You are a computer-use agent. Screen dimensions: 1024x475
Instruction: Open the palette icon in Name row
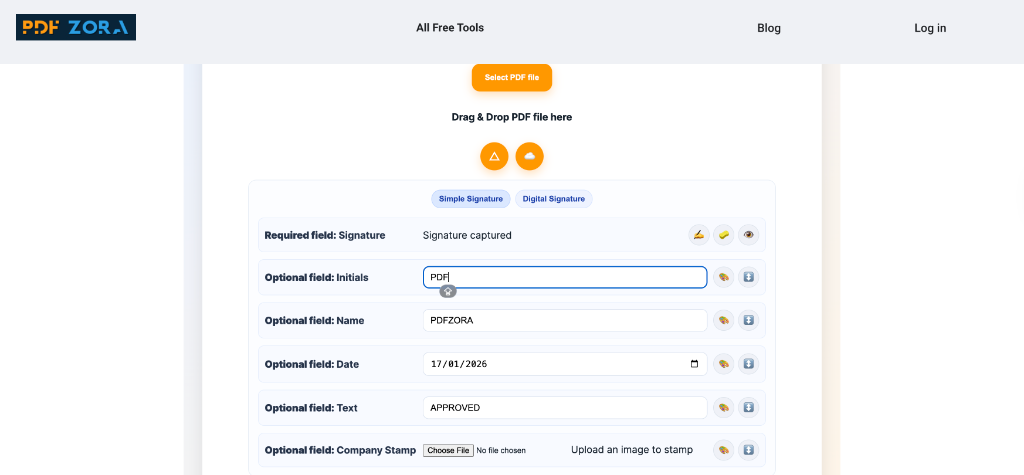point(724,321)
